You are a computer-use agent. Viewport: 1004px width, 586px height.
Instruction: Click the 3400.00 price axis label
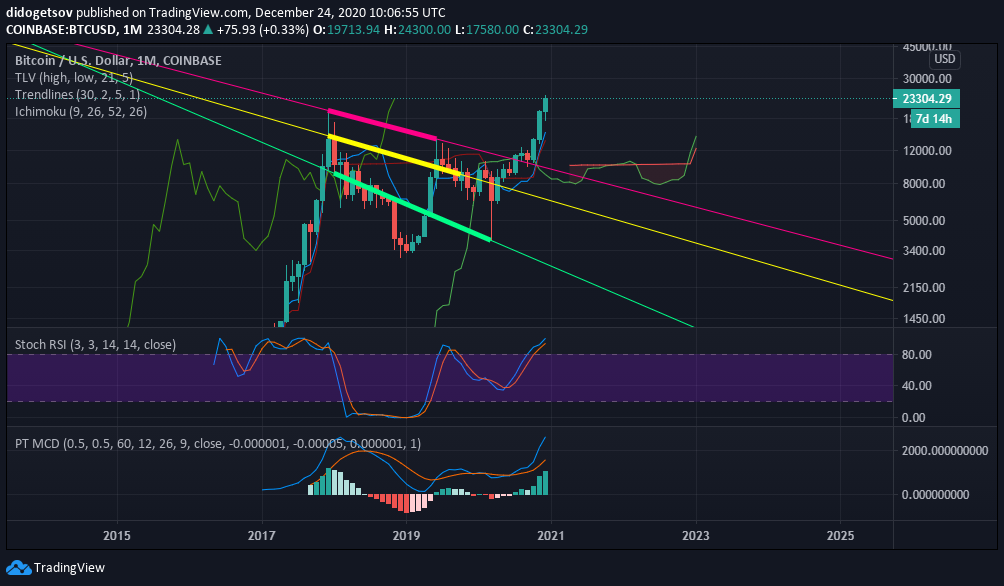point(924,250)
